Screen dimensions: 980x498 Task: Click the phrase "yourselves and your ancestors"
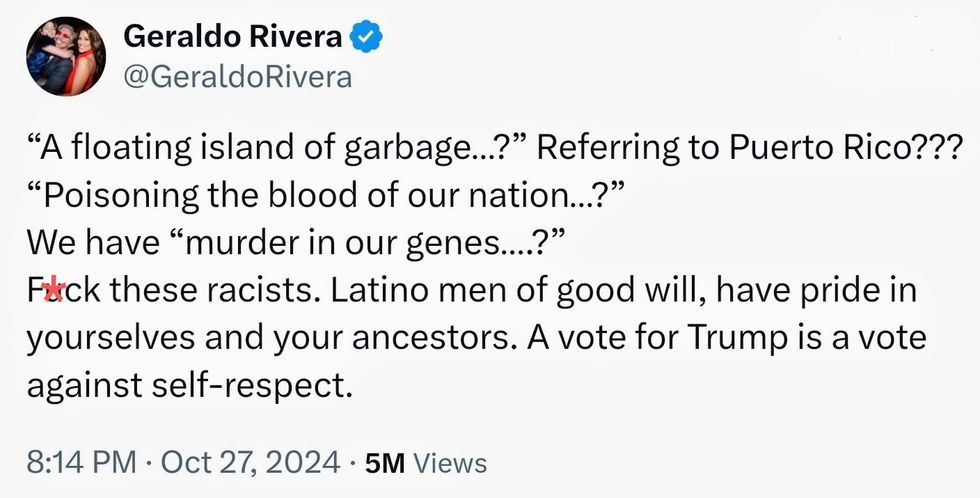pyautogui.click(x=270, y=339)
